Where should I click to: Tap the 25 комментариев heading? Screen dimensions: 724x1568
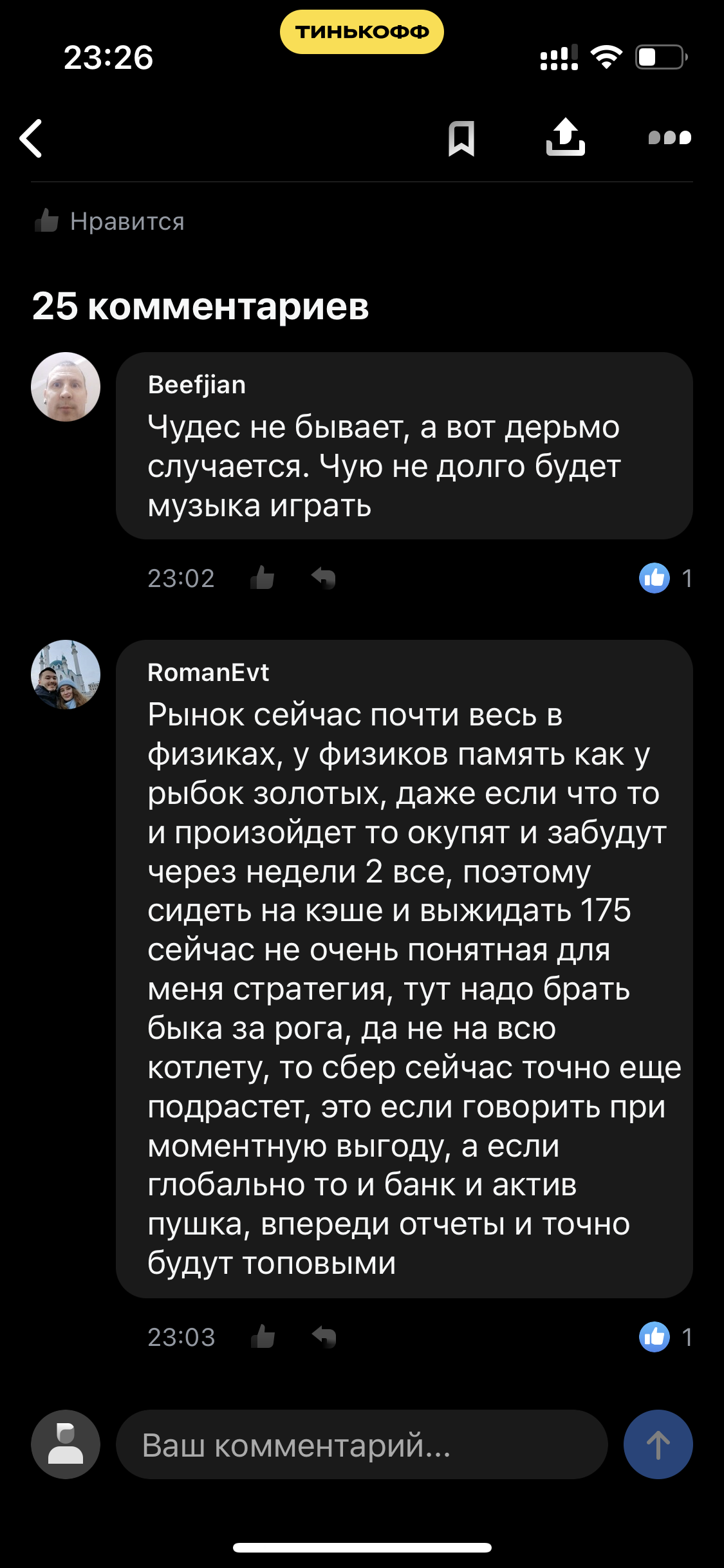201,306
